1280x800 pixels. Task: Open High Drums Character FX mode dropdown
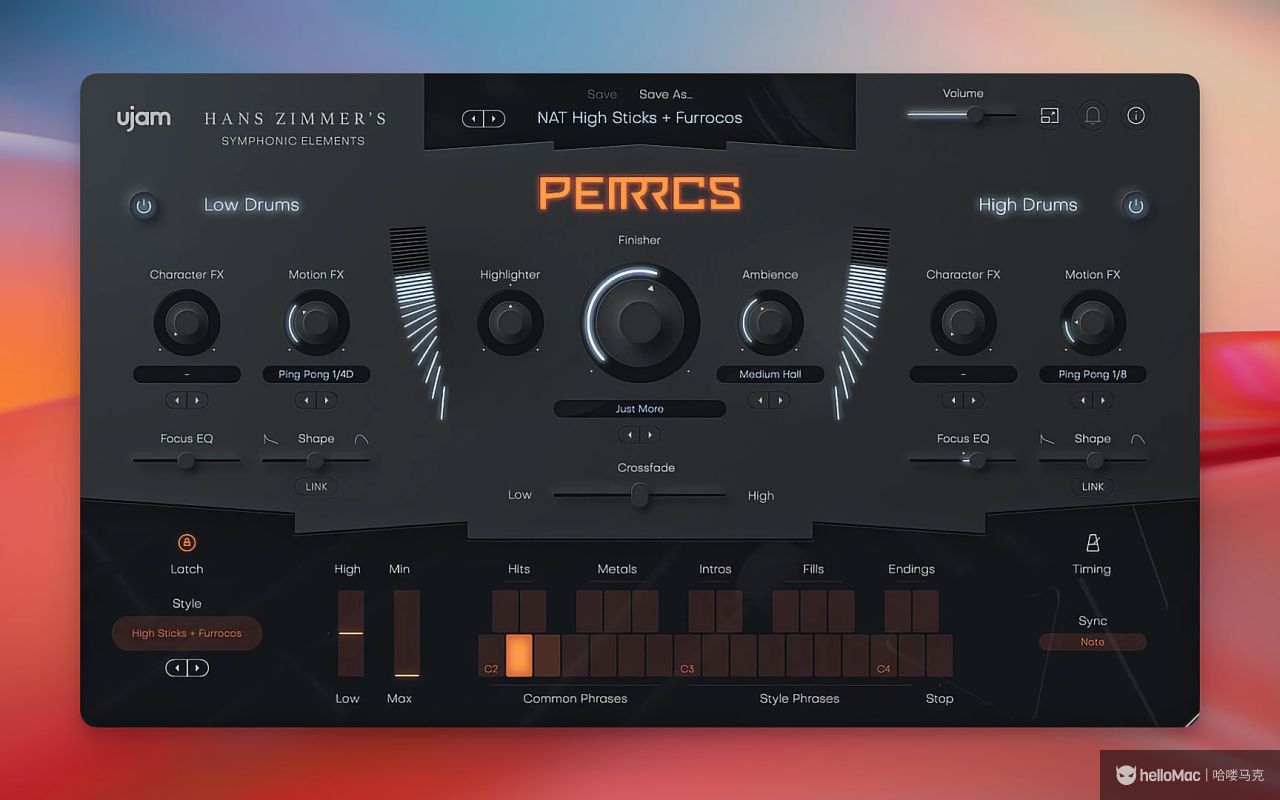[x=963, y=374]
